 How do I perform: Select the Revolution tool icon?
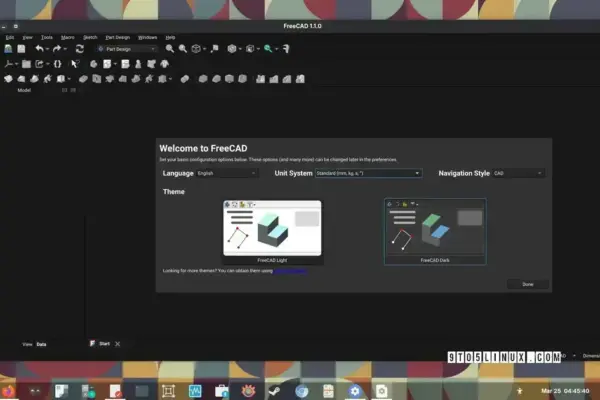pos(21,79)
